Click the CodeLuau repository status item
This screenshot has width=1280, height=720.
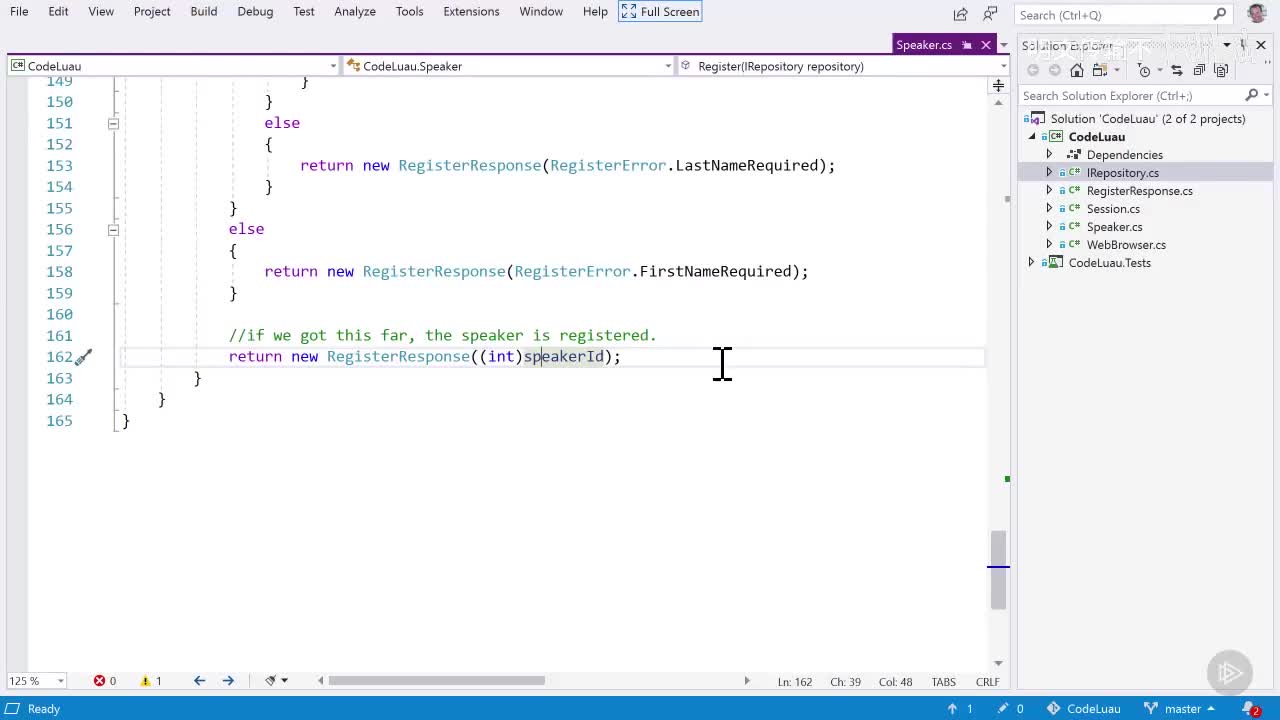click(x=1083, y=709)
